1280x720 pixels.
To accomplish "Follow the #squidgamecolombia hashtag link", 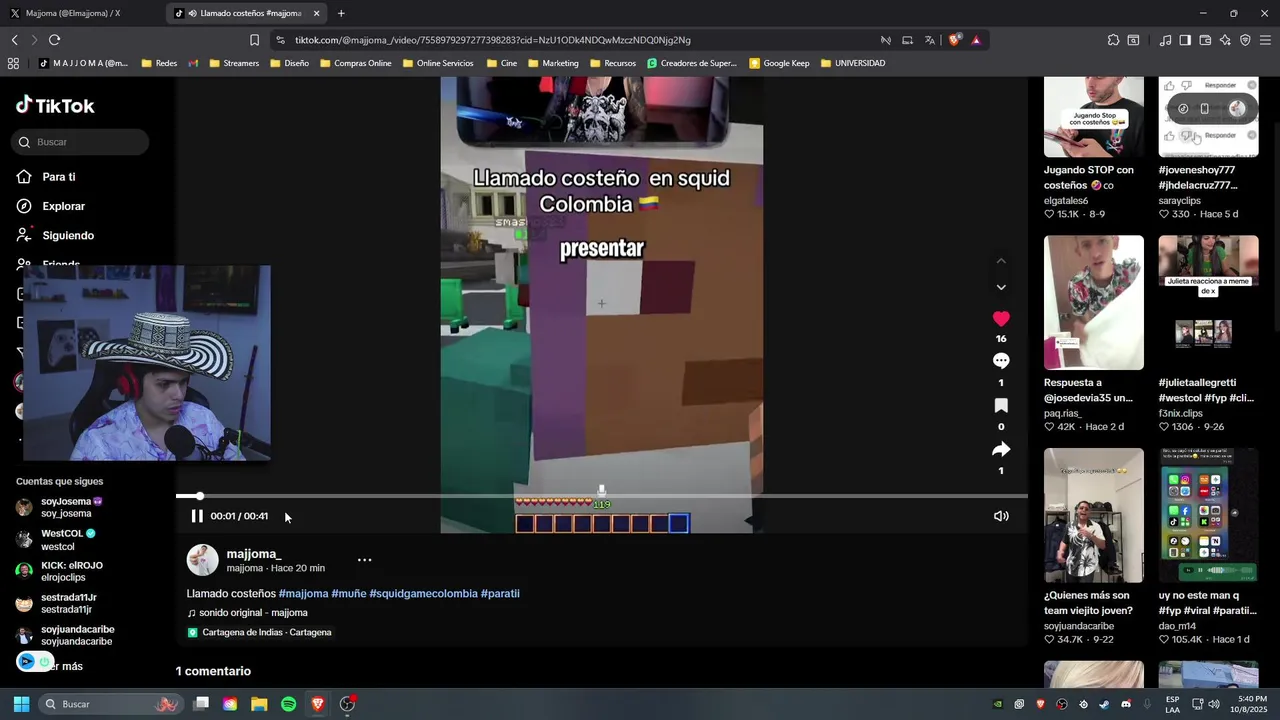I will click(x=423, y=593).
